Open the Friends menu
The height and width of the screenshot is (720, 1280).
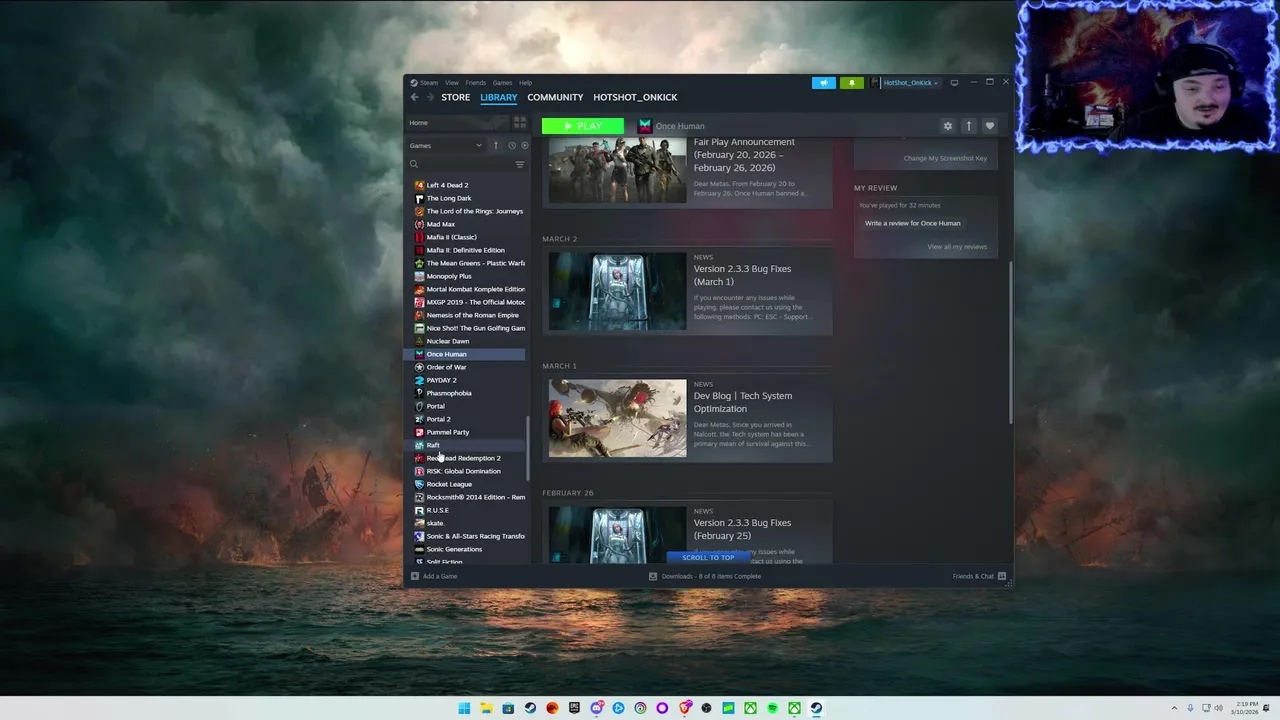coord(475,83)
